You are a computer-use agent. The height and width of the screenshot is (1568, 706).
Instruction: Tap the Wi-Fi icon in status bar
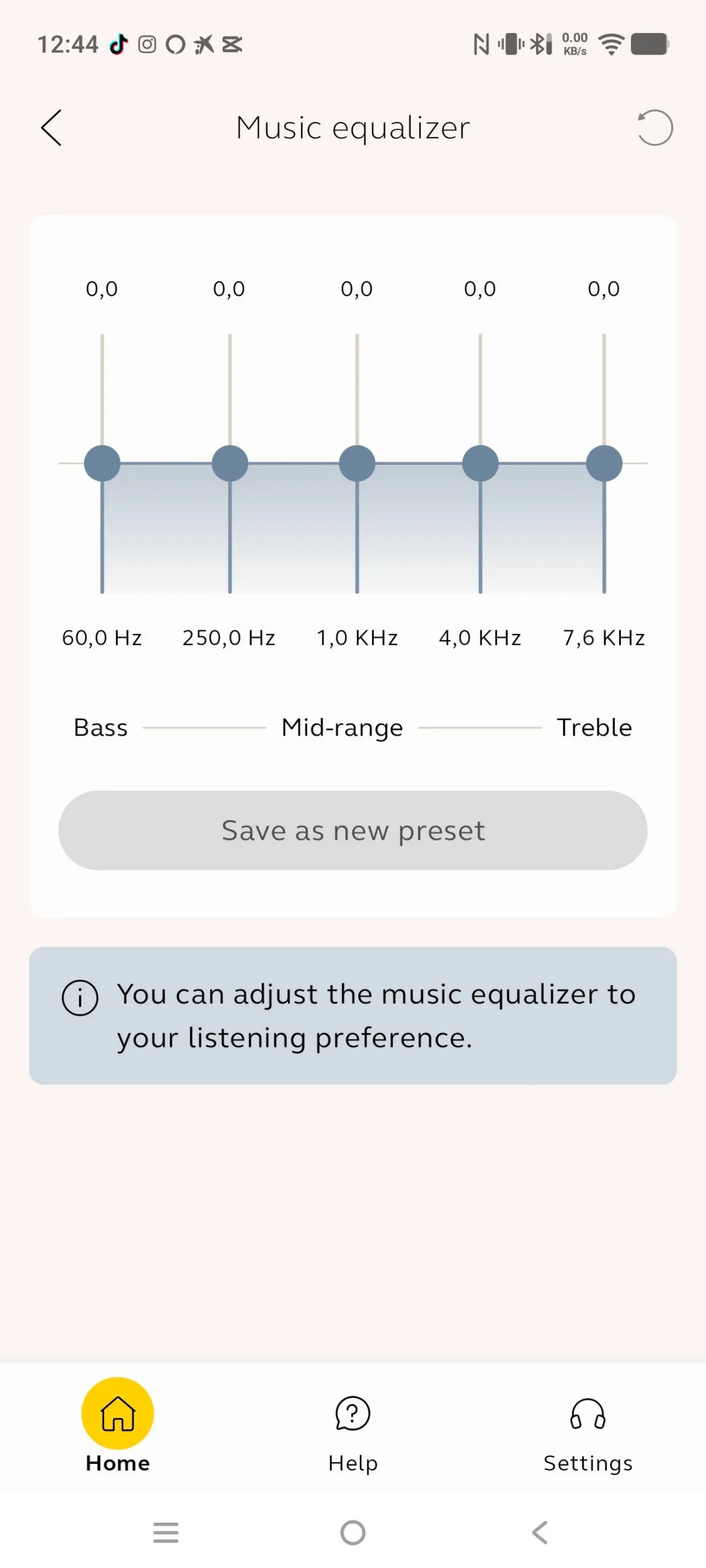611,44
